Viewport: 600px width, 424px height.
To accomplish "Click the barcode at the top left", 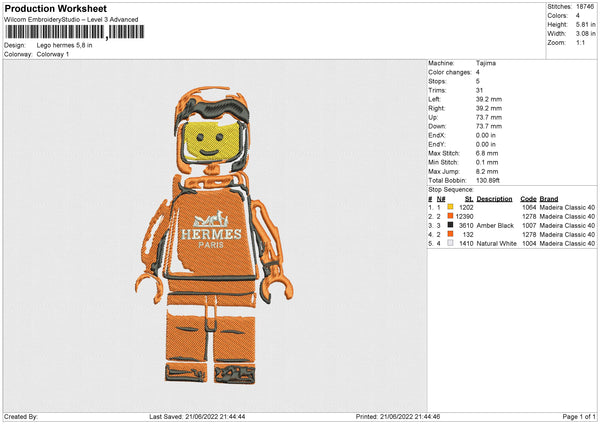I will pos(75,32).
